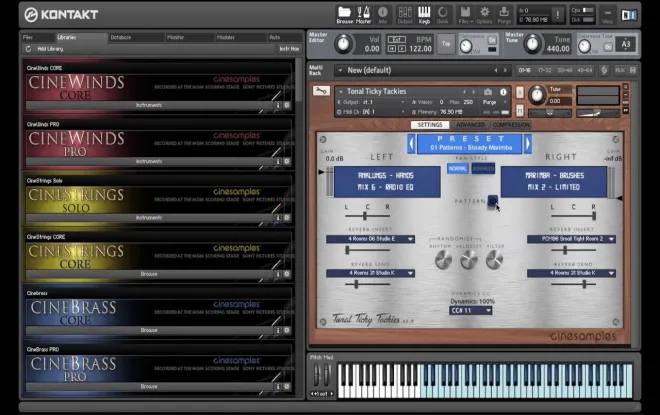Image resolution: width=660 pixels, height=415 pixels.
Task: Open the Options gear icon
Action: point(484,15)
